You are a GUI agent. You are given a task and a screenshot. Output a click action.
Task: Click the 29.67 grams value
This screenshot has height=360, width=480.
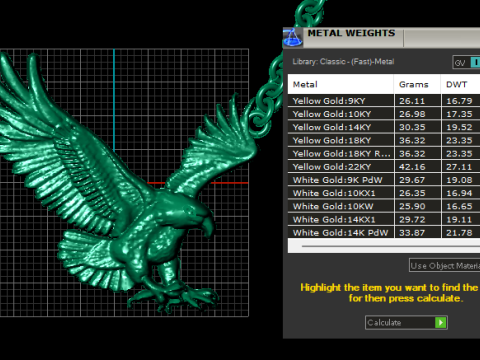(x=412, y=180)
